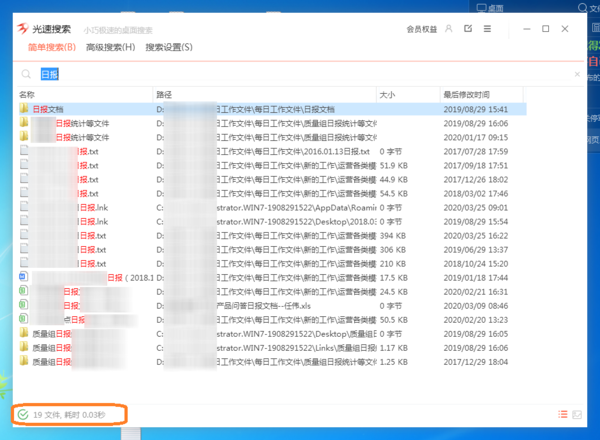Click file icon of the 394 KB row
Screen dimensions: 600x440
[x=24, y=235]
